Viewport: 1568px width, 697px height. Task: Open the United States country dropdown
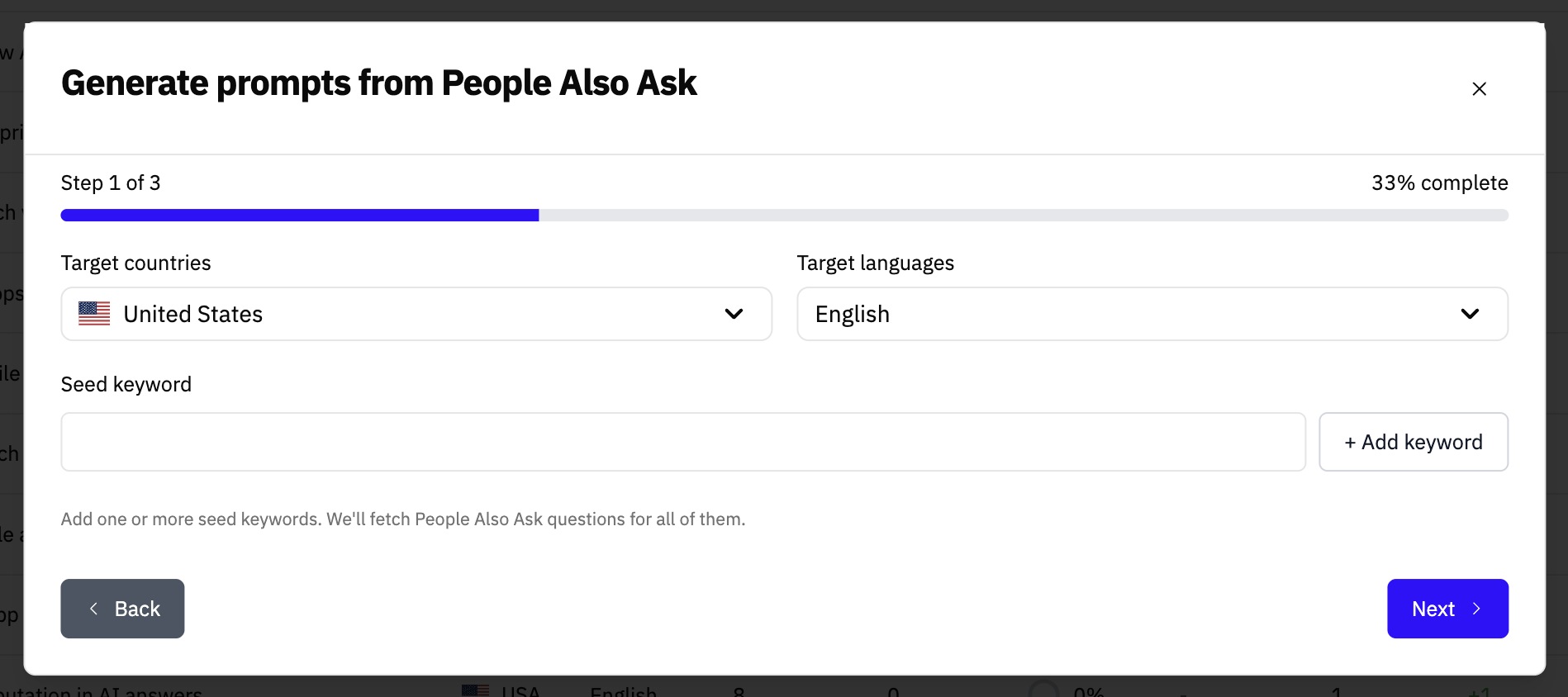click(416, 314)
